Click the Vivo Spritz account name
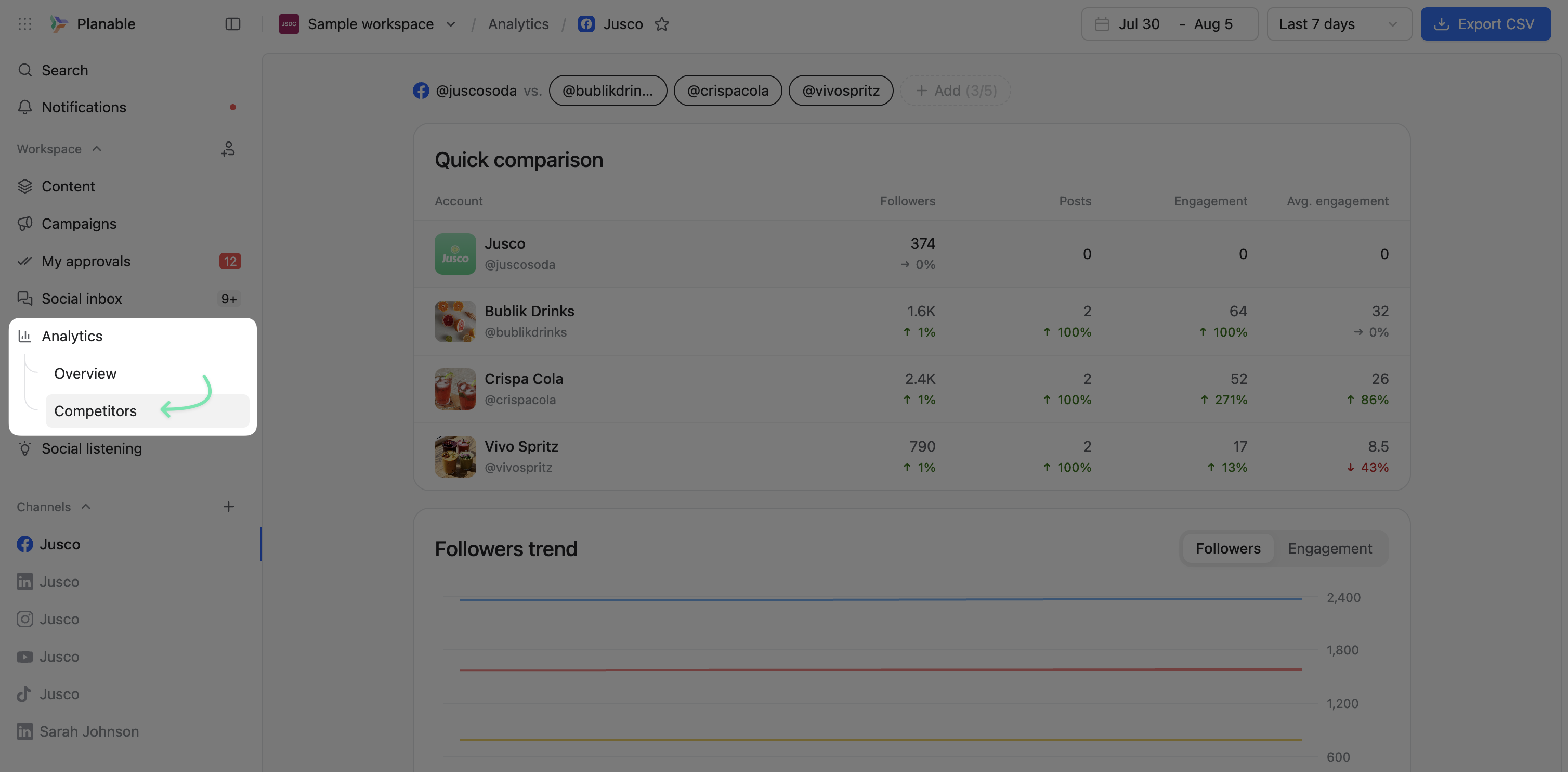The width and height of the screenshot is (1568, 772). (x=521, y=446)
